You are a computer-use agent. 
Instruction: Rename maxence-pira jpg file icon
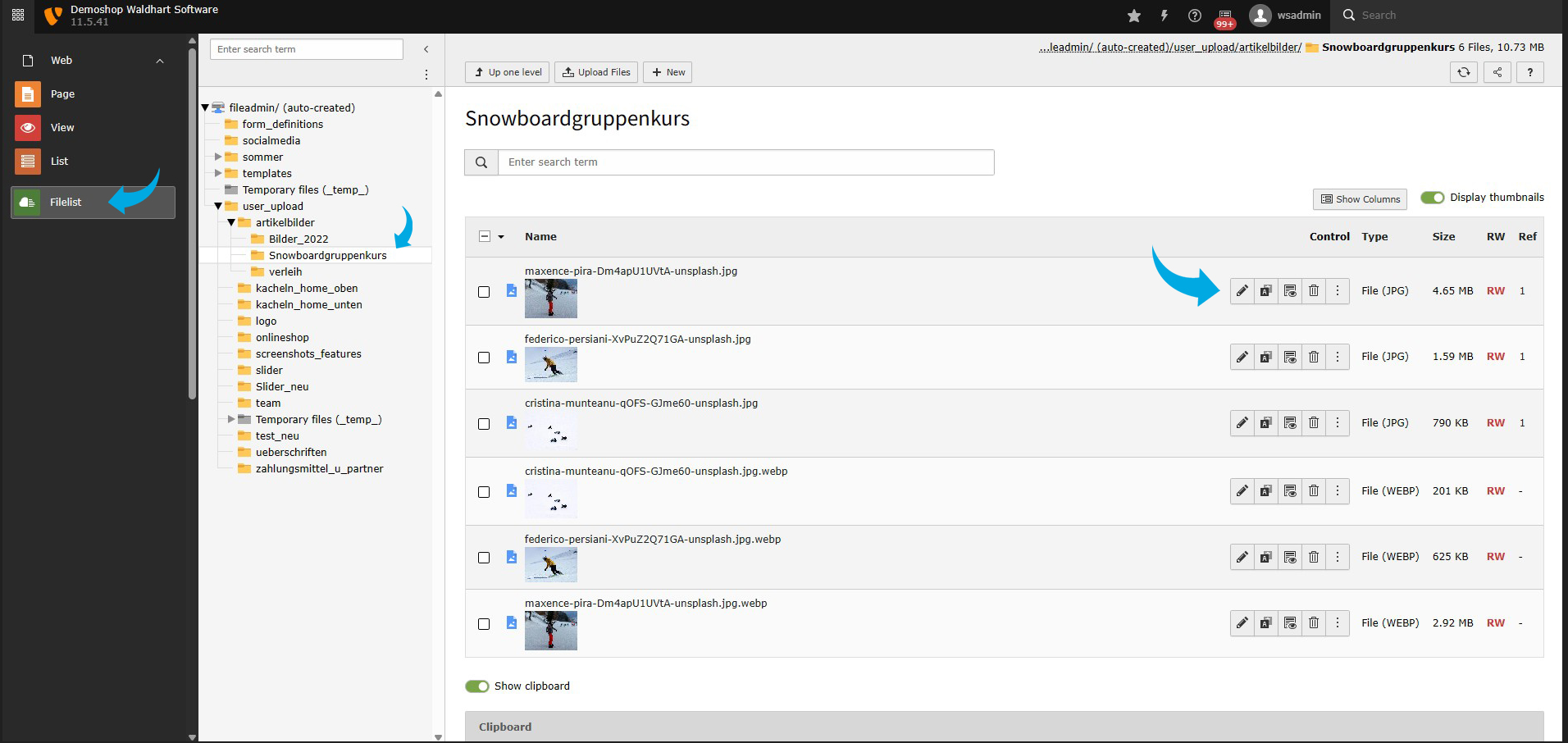tap(1266, 291)
